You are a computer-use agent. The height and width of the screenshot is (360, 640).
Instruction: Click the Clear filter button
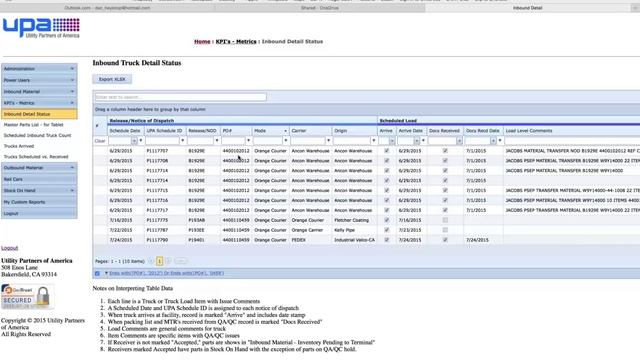coord(100,141)
